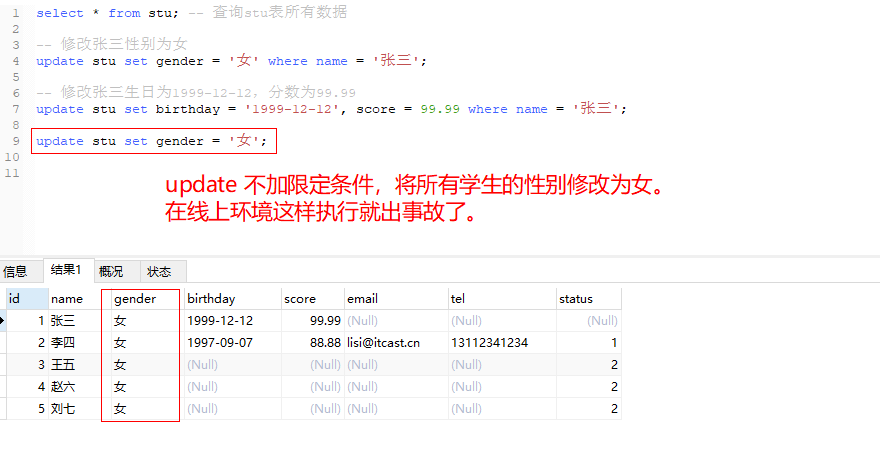Select the 张三 name cell

tap(63, 321)
